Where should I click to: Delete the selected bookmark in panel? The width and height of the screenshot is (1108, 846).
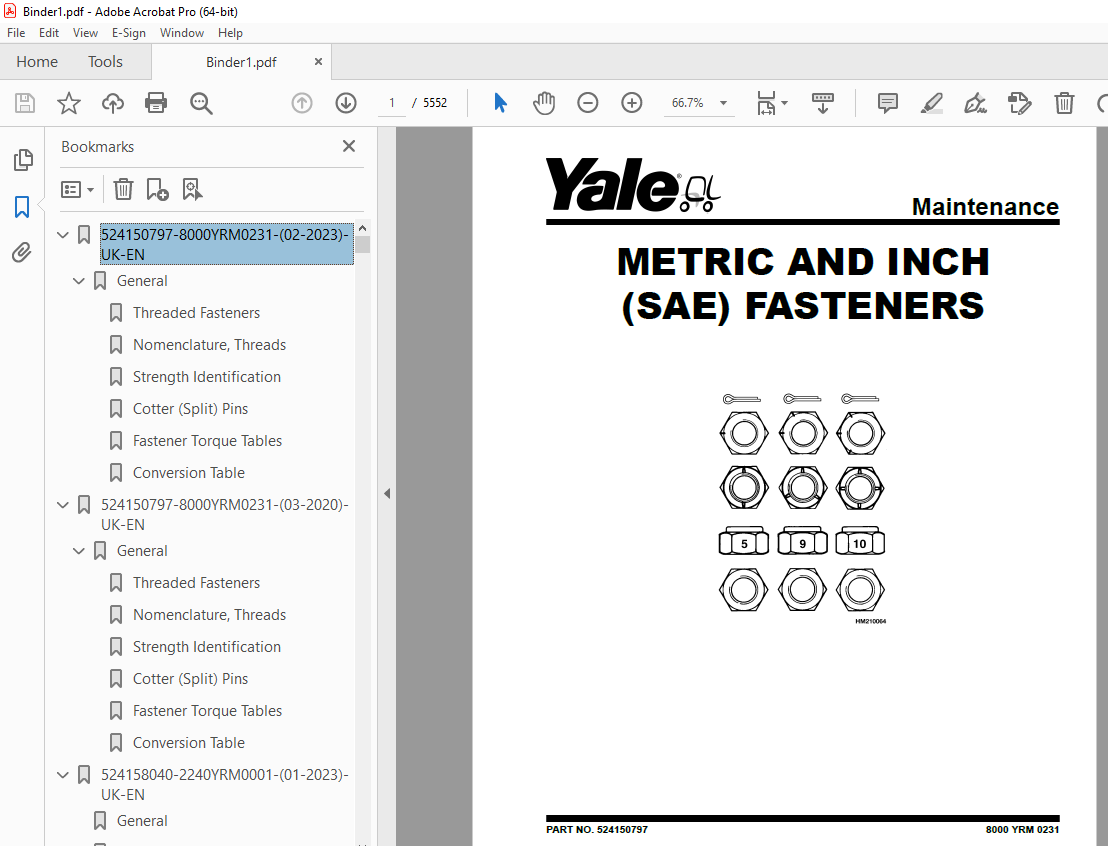coord(123,189)
